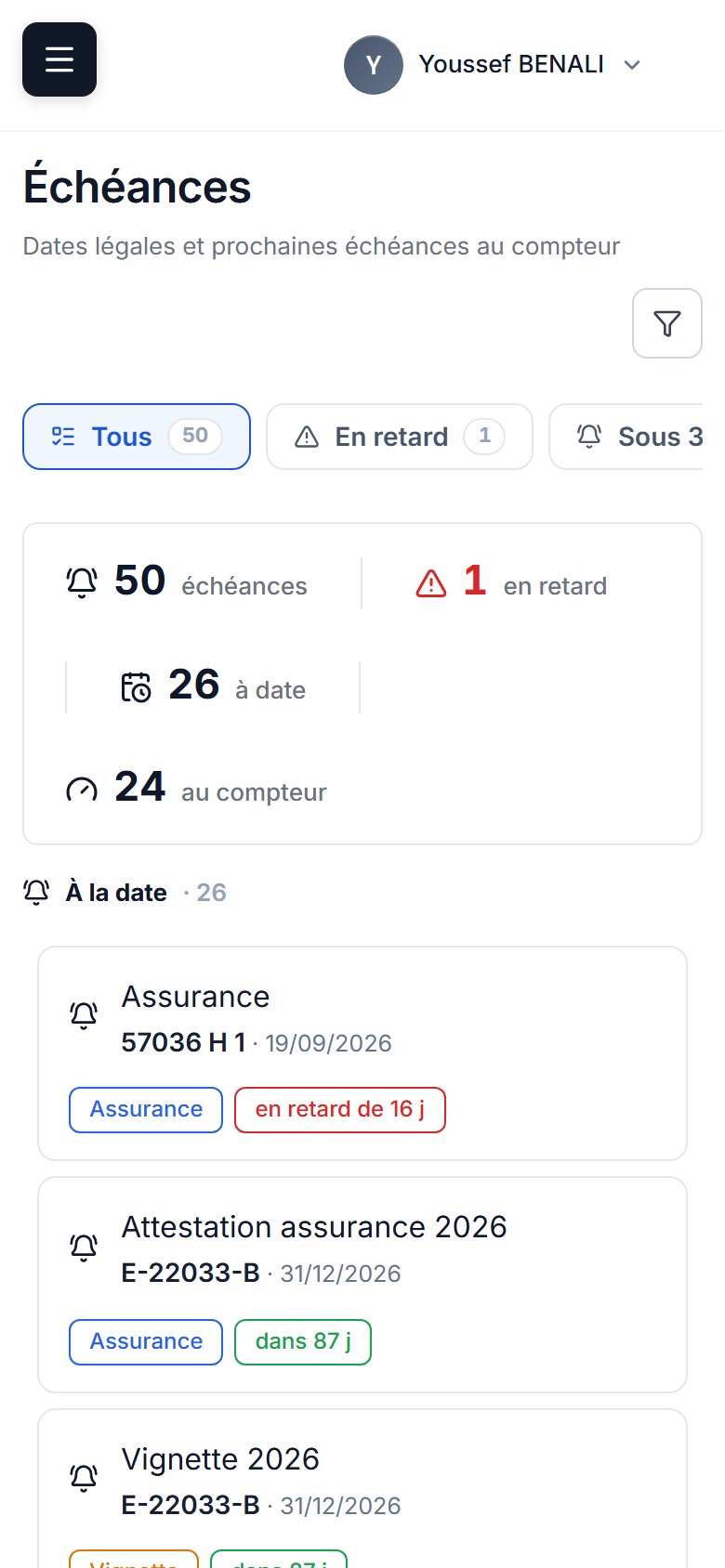The width and height of the screenshot is (725, 1568).
Task: Click the red warning triangle in summary
Action: point(431,584)
